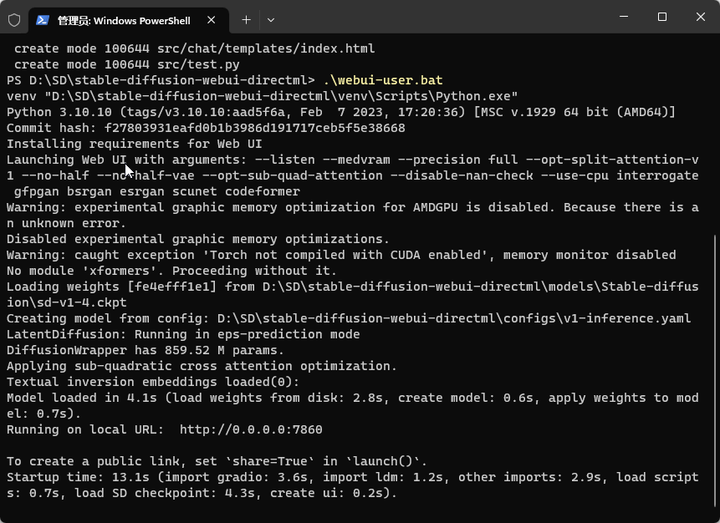Viewport: 720px width, 523px height.
Task: Click the administrator shield icon
Action: (14, 20)
